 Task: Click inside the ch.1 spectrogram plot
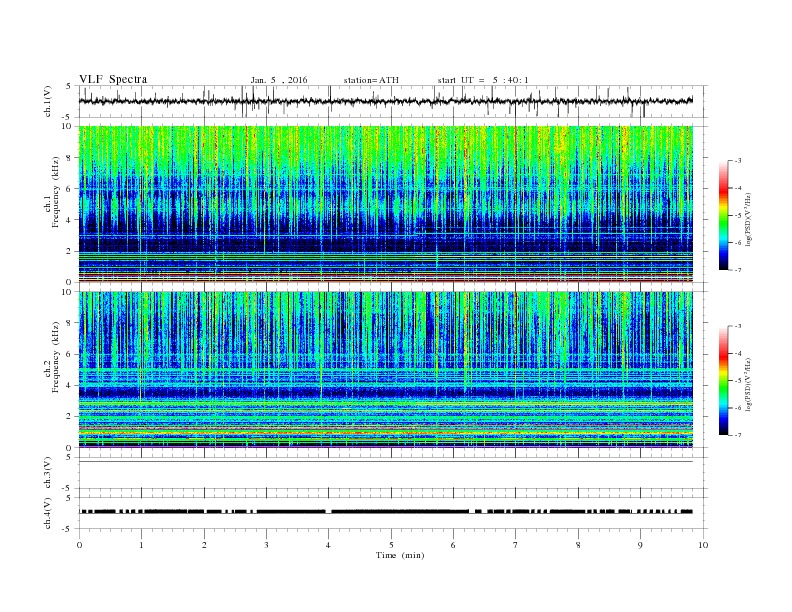(x=386, y=204)
